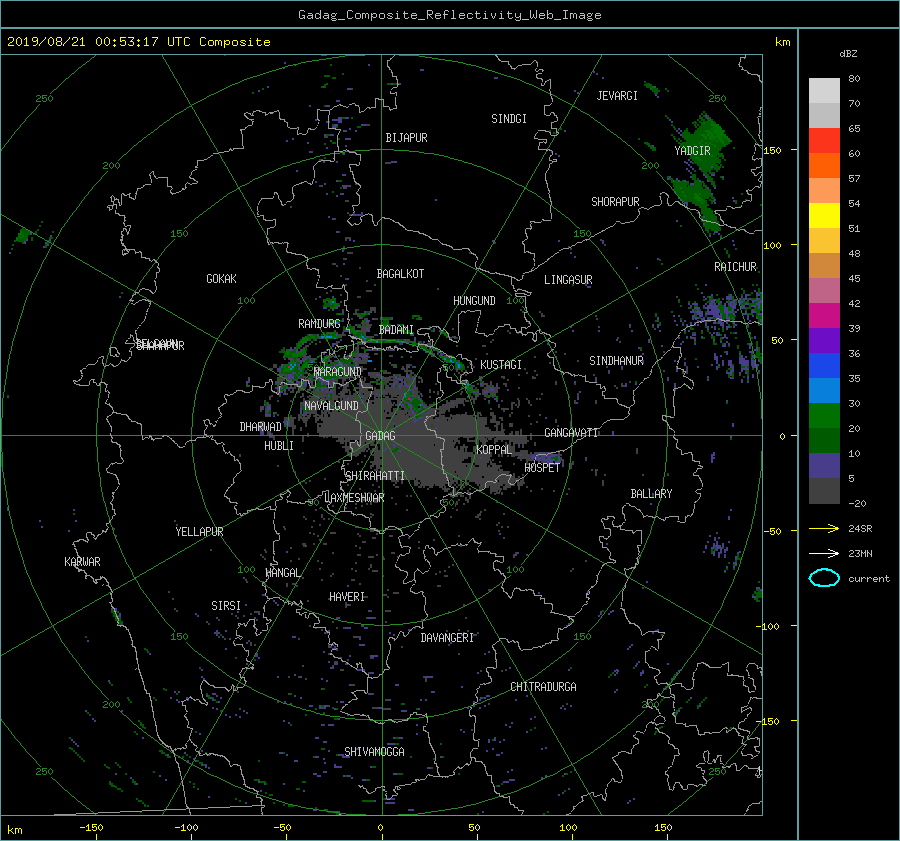
Task: Click the white 23MN arrow icon
Action: tap(824, 553)
